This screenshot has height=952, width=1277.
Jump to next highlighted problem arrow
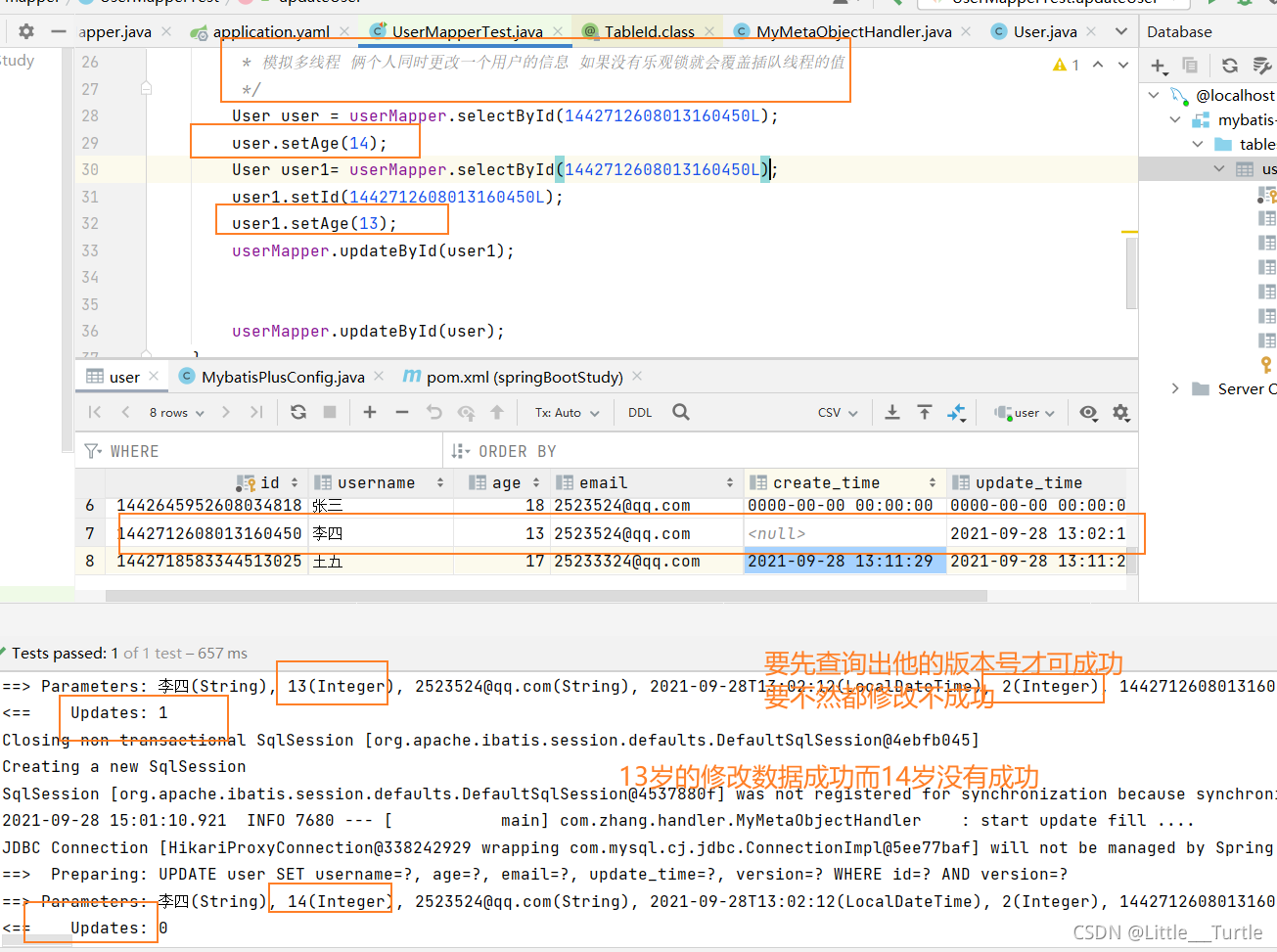click(1123, 65)
